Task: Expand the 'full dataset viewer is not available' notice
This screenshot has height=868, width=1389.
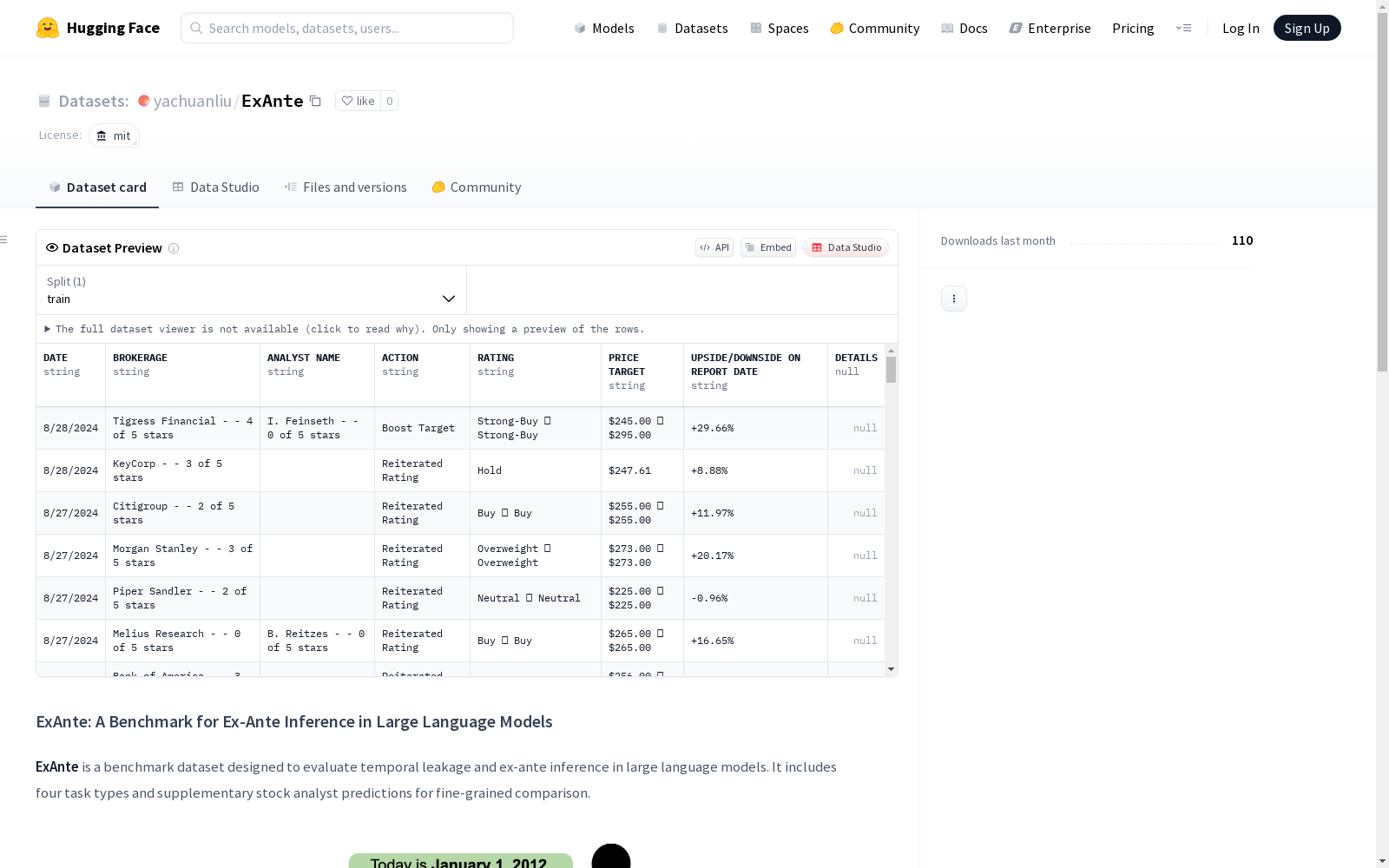Action: pos(345,329)
